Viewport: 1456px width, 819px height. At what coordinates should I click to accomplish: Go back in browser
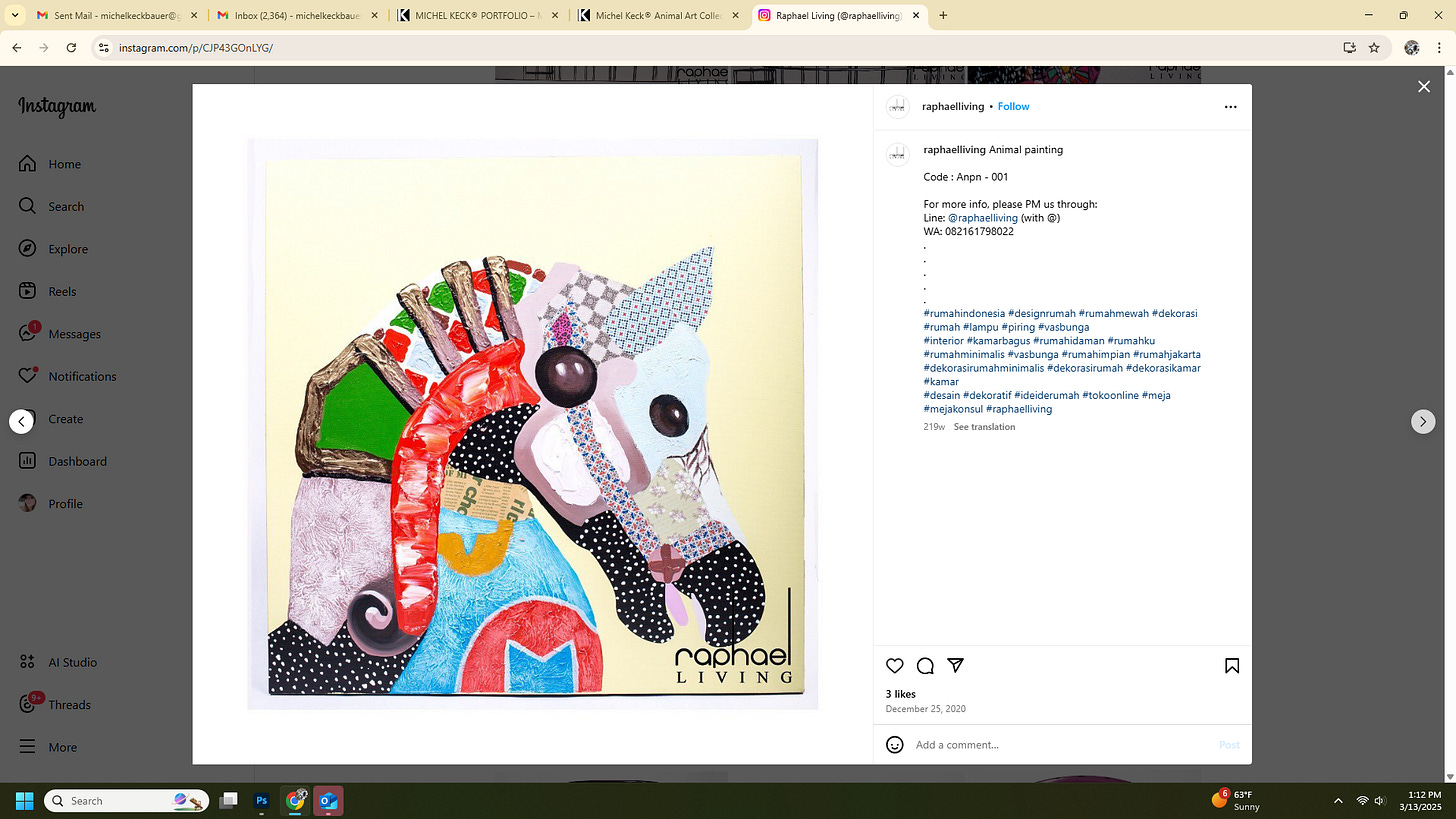(x=17, y=47)
